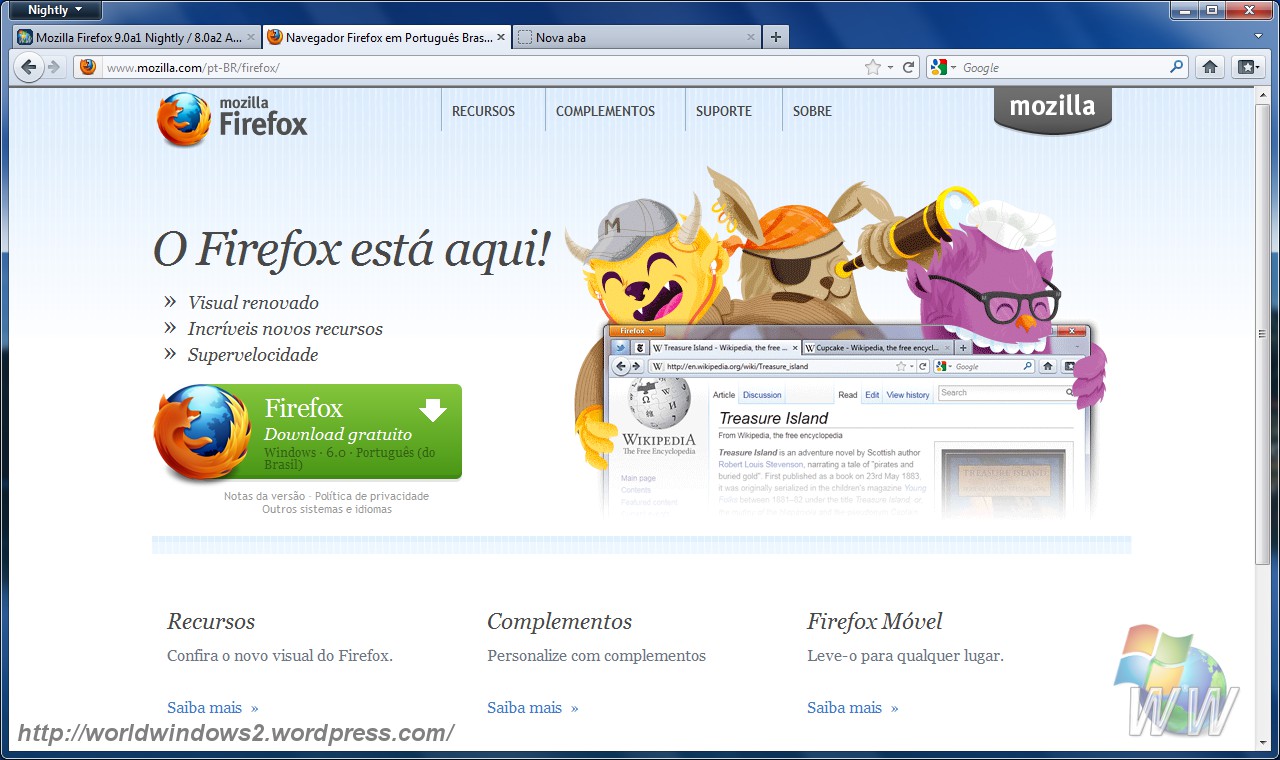
Task: Click the "Incríveis novos recursos" bullet text
Action: 285,328
